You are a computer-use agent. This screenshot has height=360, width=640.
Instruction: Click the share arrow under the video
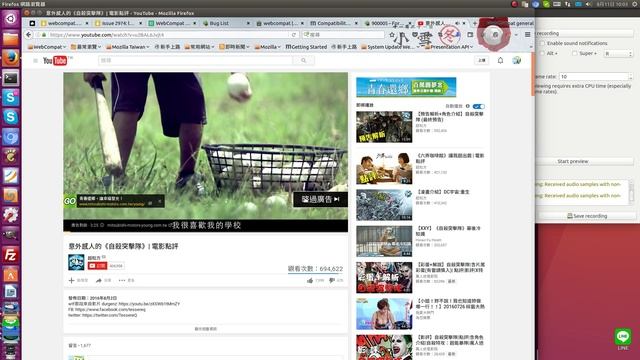pos(98,280)
